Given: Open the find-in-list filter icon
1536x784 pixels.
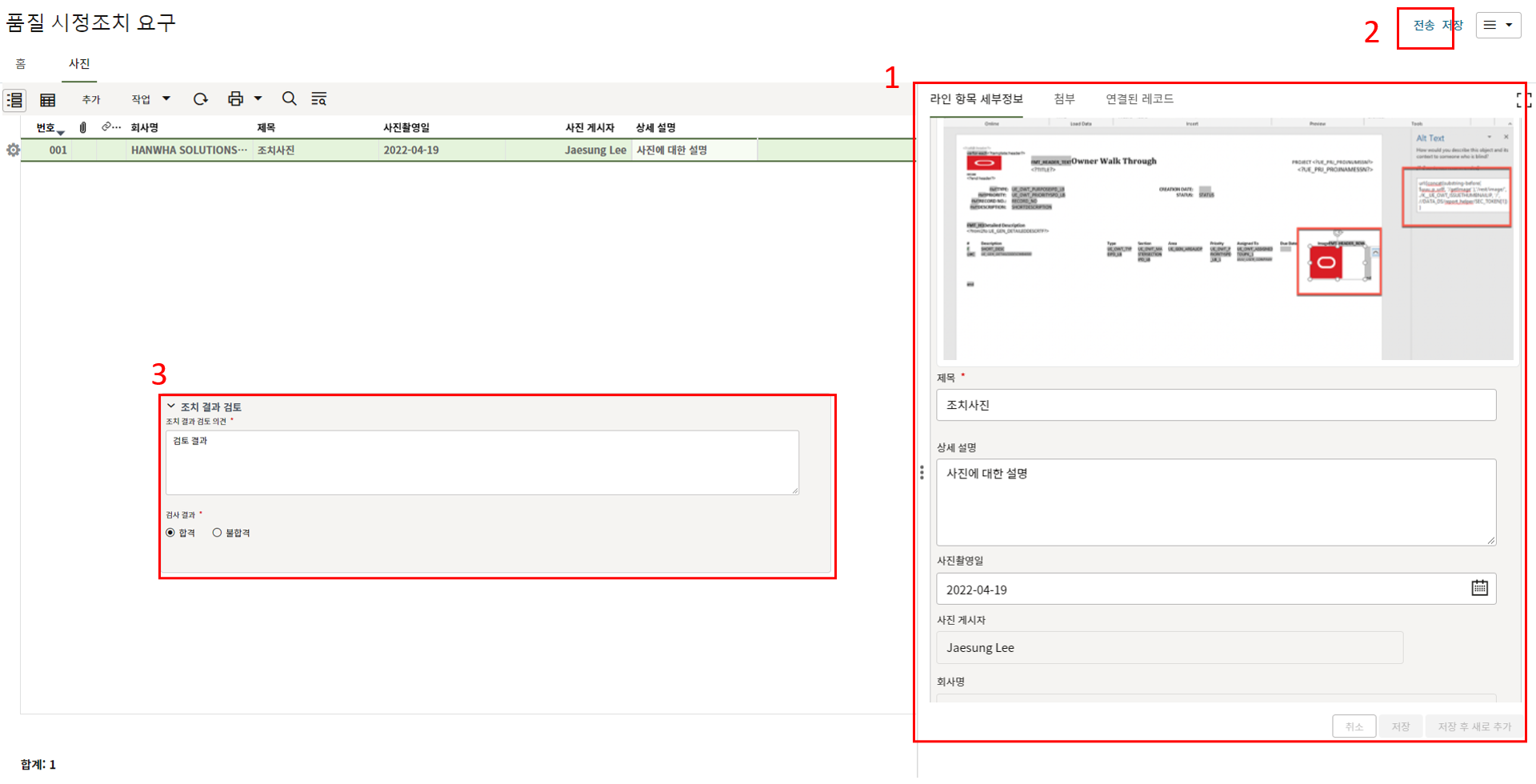Looking at the screenshot, I should coord(319,99).
